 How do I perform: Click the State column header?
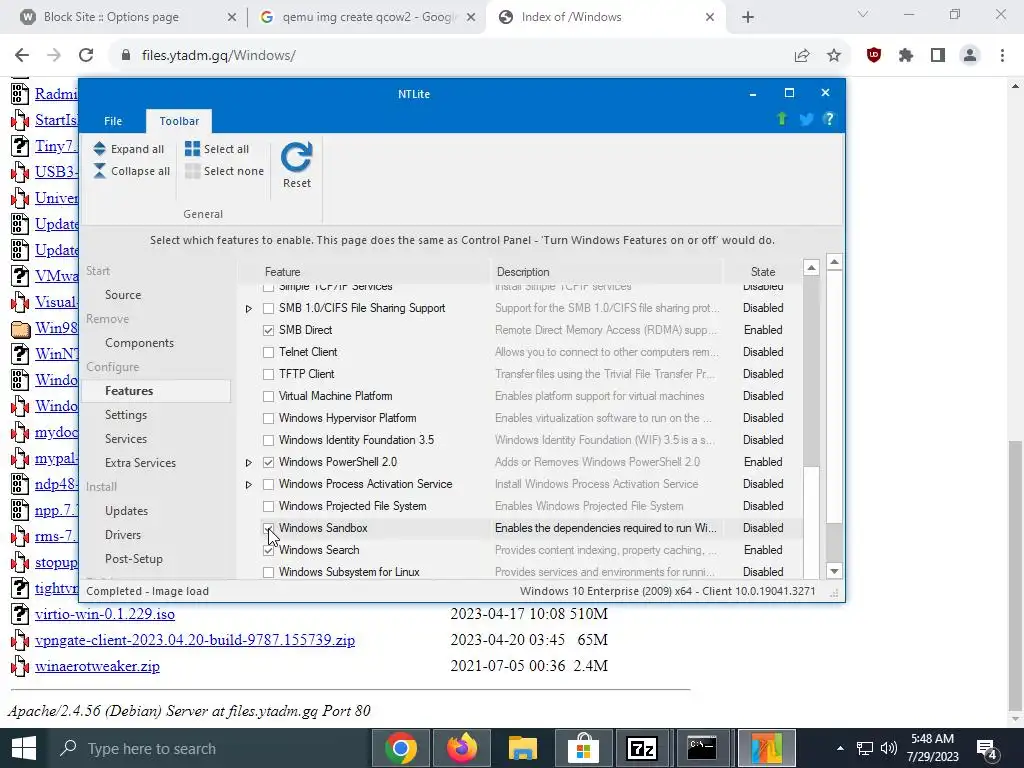pyautogui.click(x=763, y=272)
